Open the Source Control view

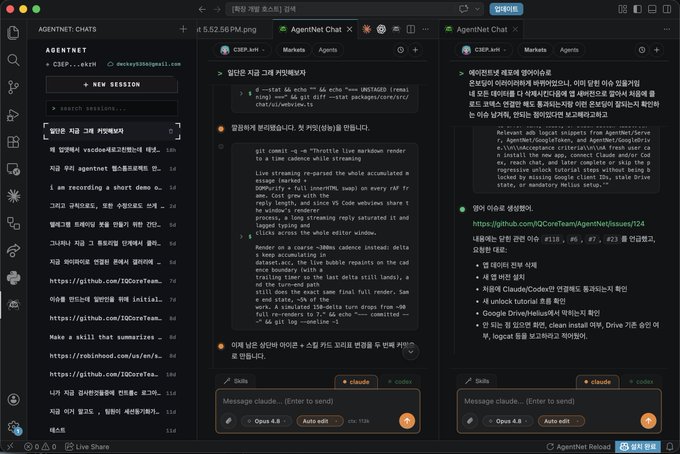pos(13,87)
